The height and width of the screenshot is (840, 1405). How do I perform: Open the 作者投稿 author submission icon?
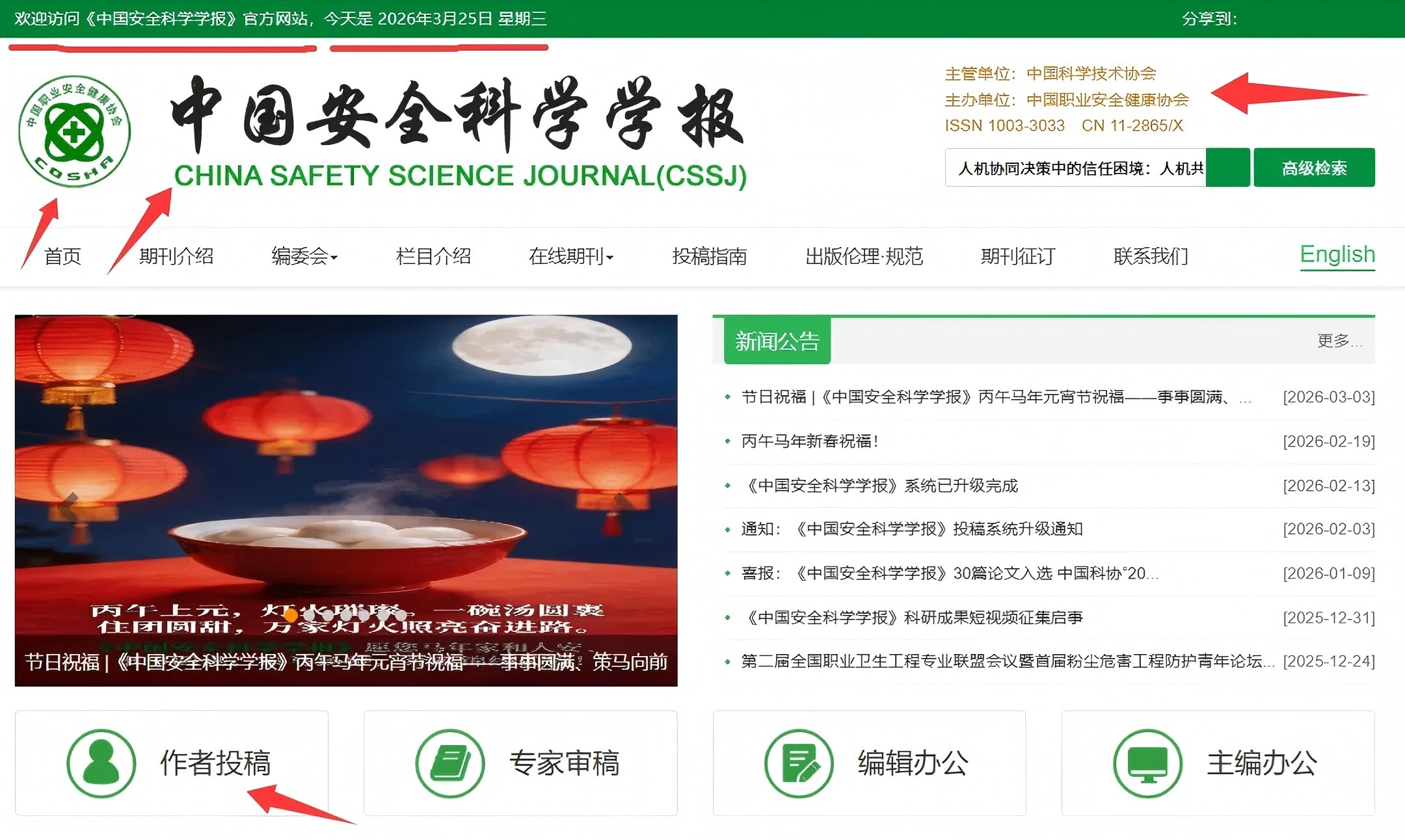click(101, 763)
